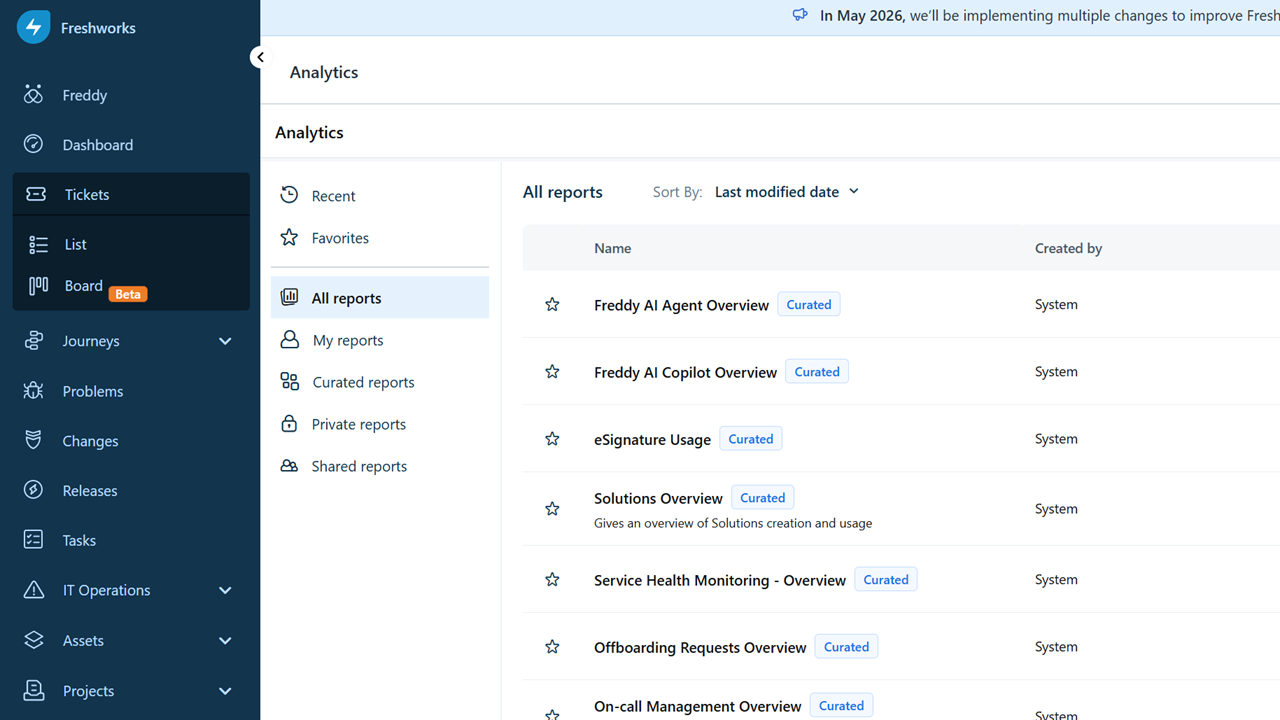Click Curated tag beside eSignature Usage
Image resolution: width=1280 pixels, height=720 pixels.
pyautogui.click(x=751, y=439)
